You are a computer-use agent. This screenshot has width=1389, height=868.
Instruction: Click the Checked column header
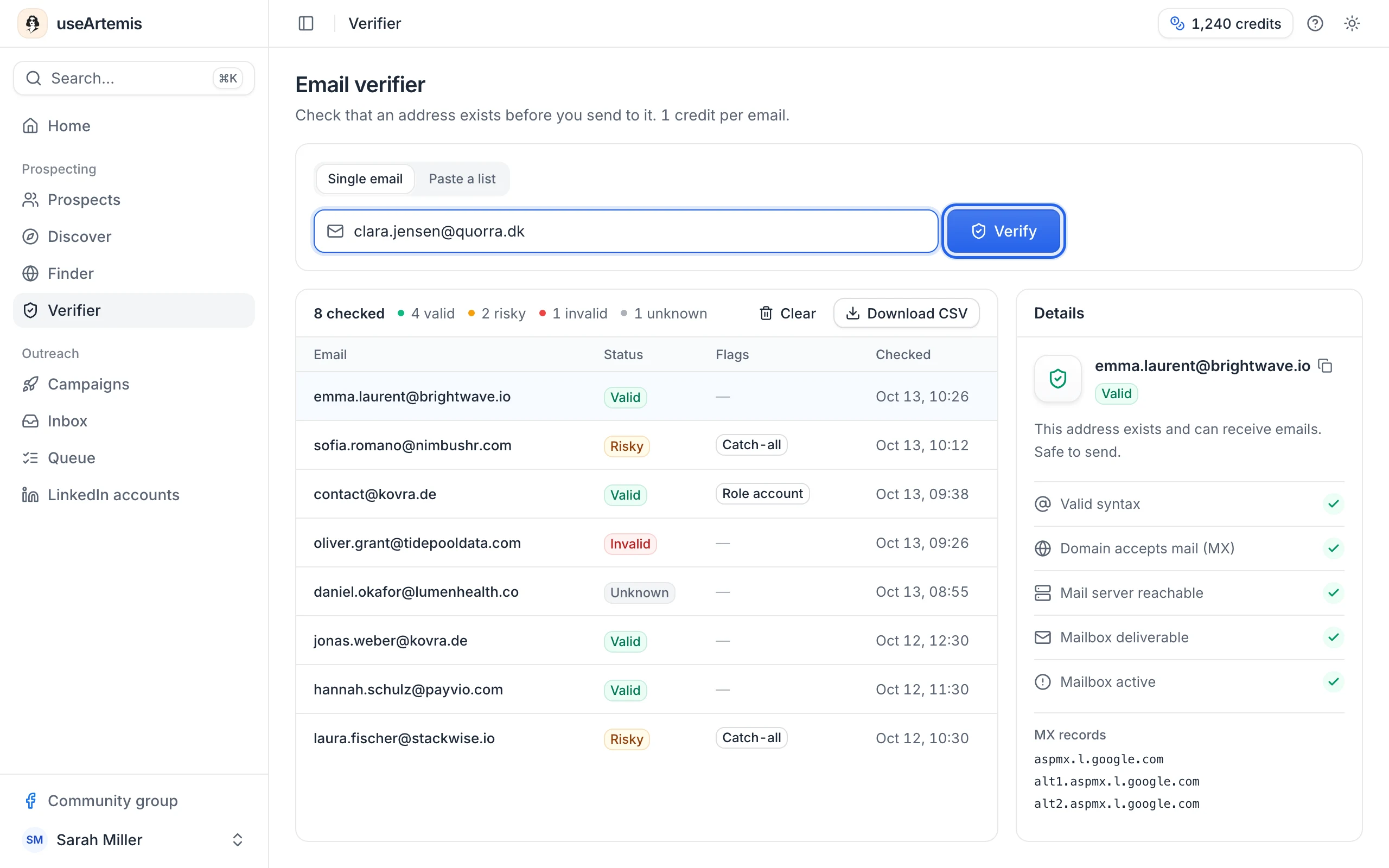[903, 354]
